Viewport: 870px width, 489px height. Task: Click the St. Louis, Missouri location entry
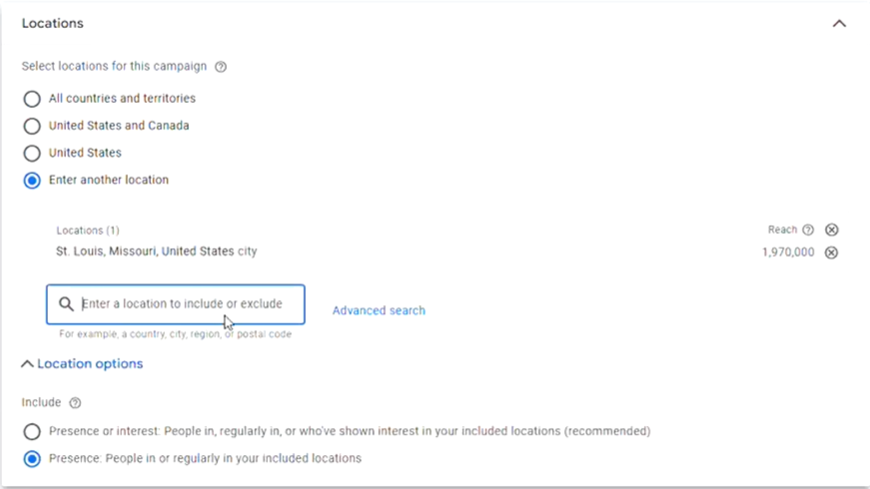click(x=156, y=252)
